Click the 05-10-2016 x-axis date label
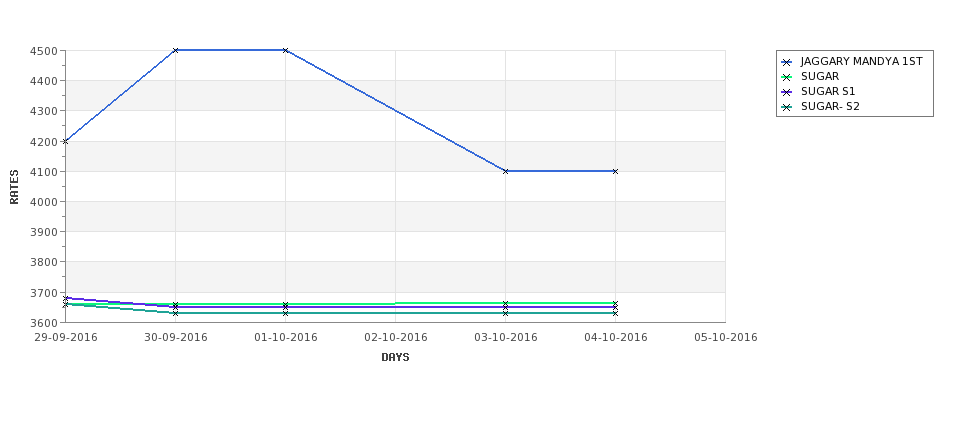The height and width of the screenshot is (429, 975). (726, 338)
